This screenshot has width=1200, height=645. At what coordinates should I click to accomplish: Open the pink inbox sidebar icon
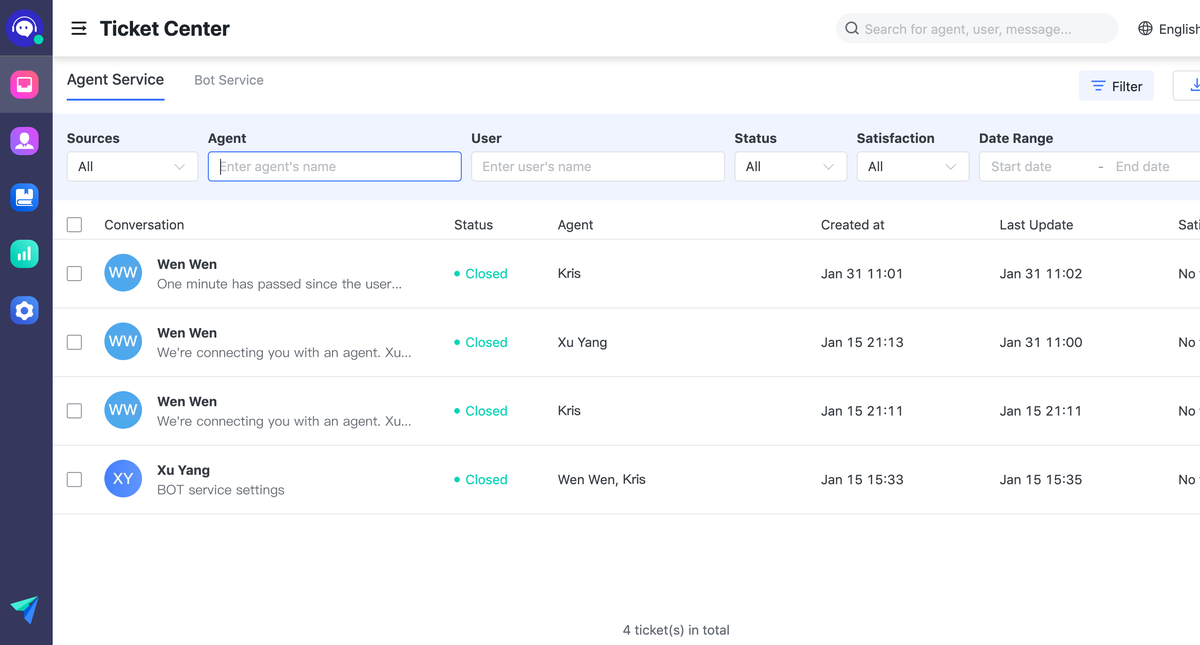click(x=25, y=85)
